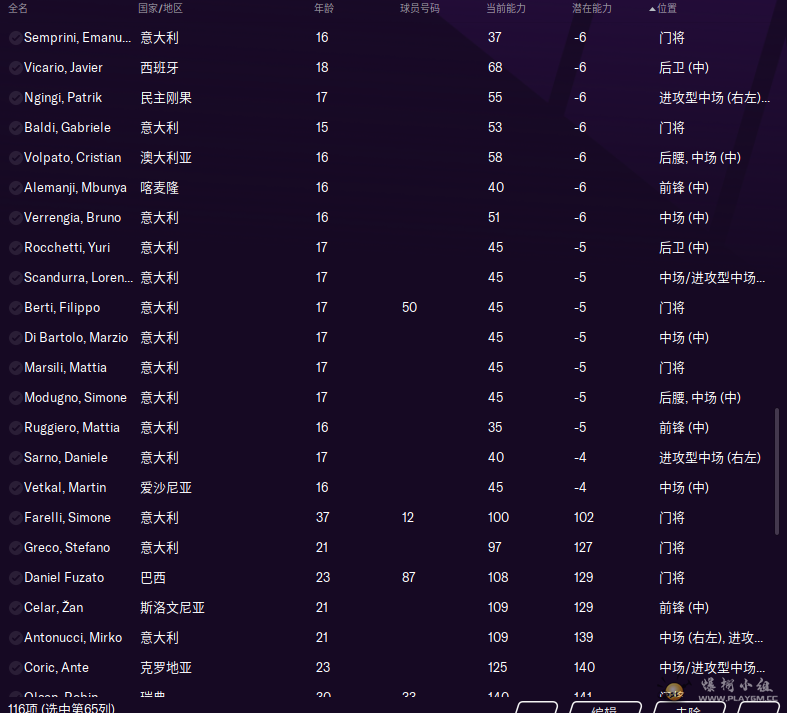
Task: Click the circle icon beside Baldi, Gabriele
Action: (15, 128)
